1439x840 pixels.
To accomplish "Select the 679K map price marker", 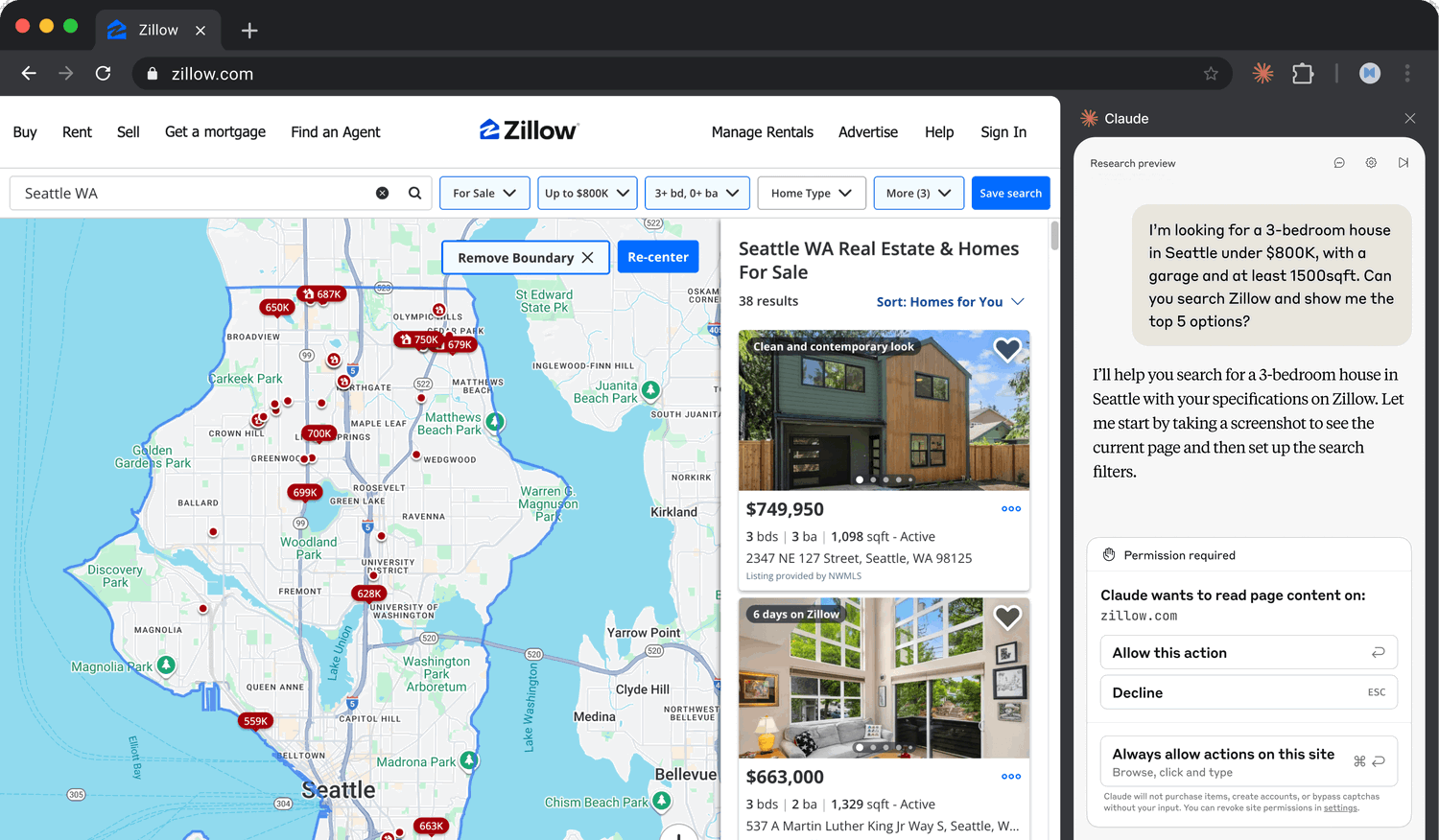I will tap(459, 344).
